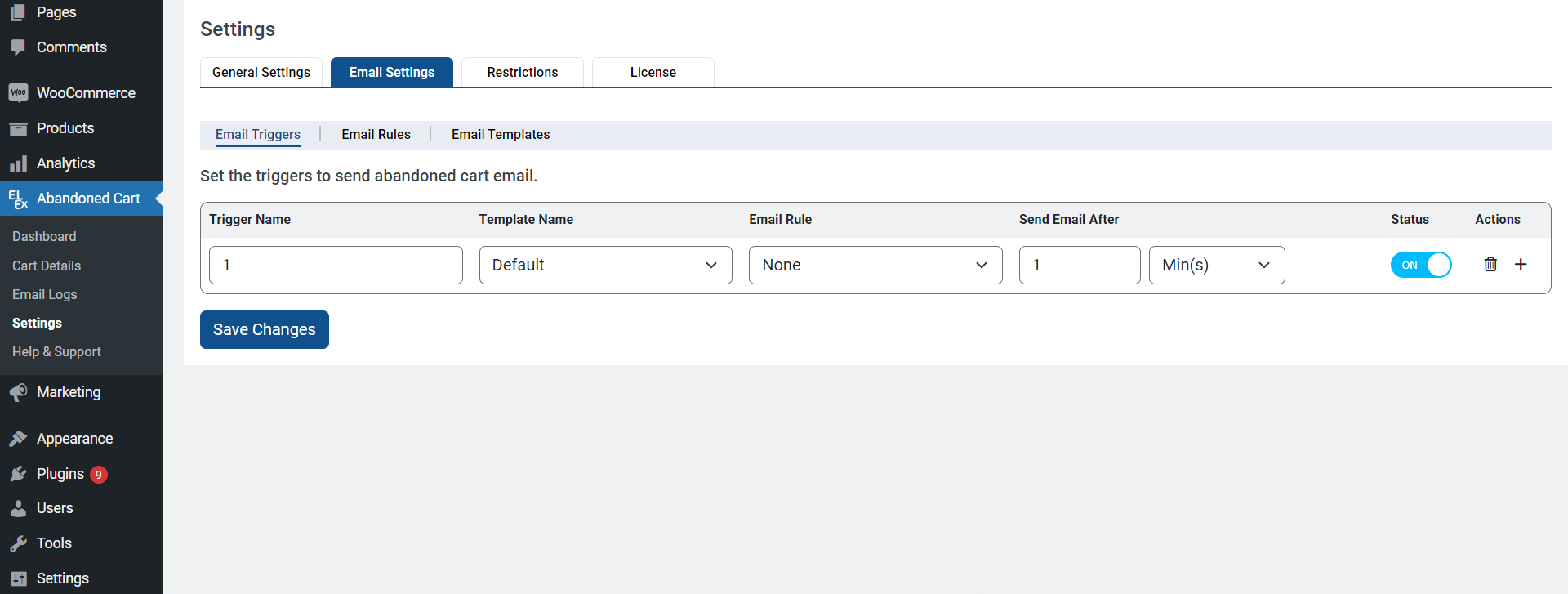This screenshot has height=594, width=1568.
Task: Switch to Email Templates sub-tab
Action: pyautogui.click(x=501, y=134)
